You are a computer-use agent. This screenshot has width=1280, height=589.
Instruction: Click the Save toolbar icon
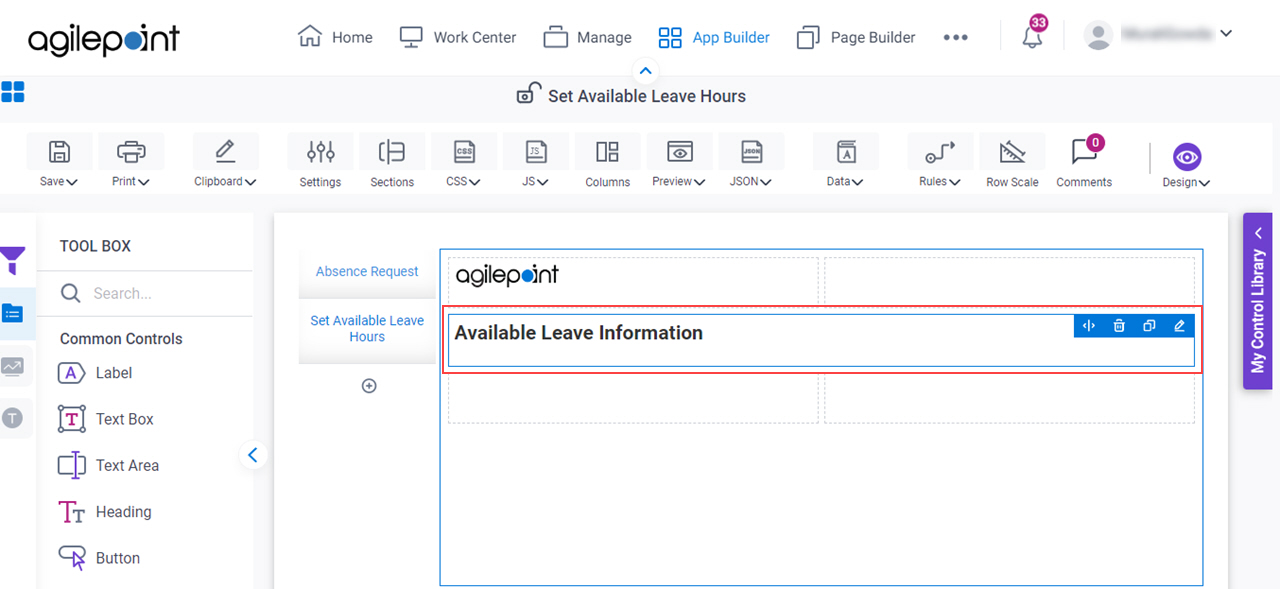(59, 152)
